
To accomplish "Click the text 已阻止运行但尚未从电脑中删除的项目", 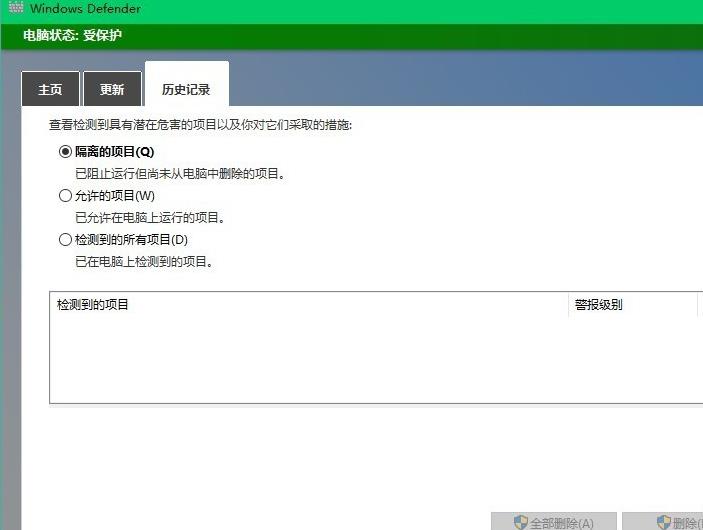I will pyautogui.click(x=180, y=174).
